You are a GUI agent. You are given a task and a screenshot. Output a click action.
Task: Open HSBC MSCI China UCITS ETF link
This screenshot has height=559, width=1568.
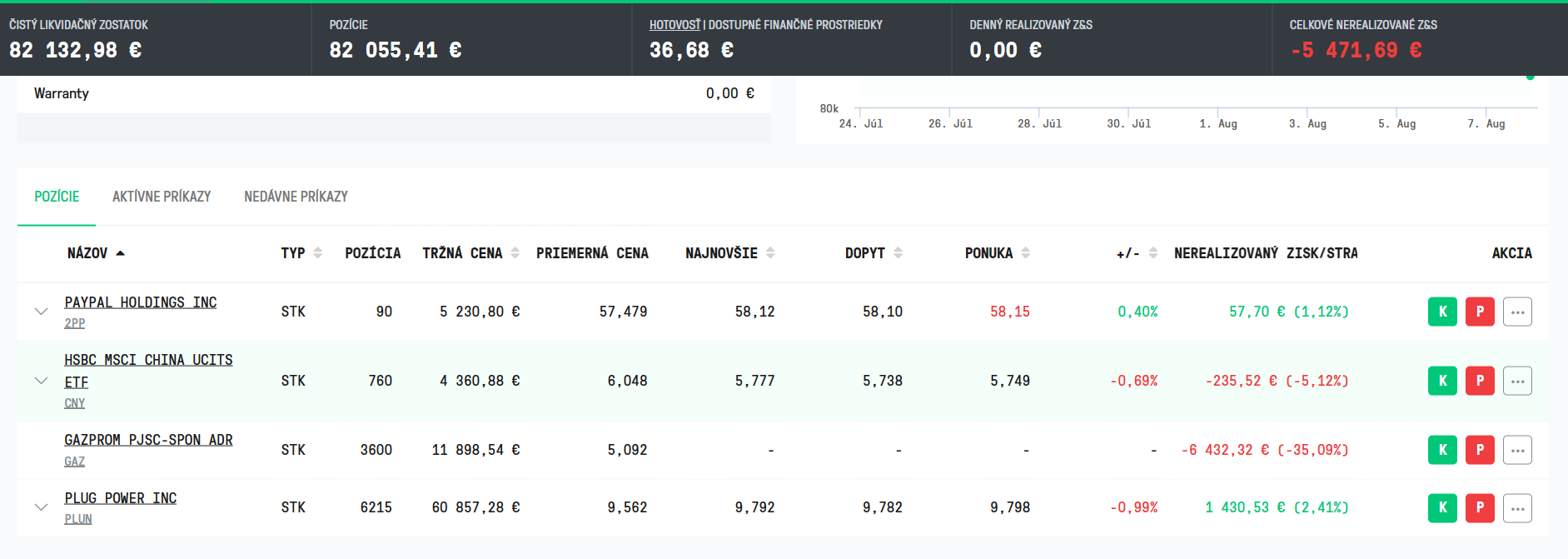[148, 371]
